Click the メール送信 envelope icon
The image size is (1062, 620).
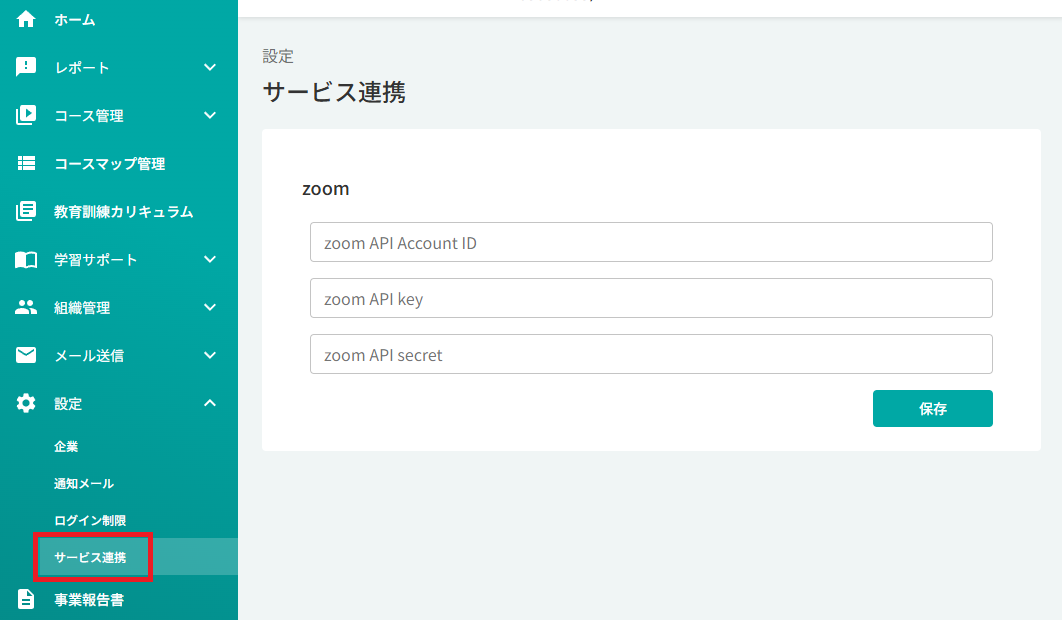click(x=26, y=355)
